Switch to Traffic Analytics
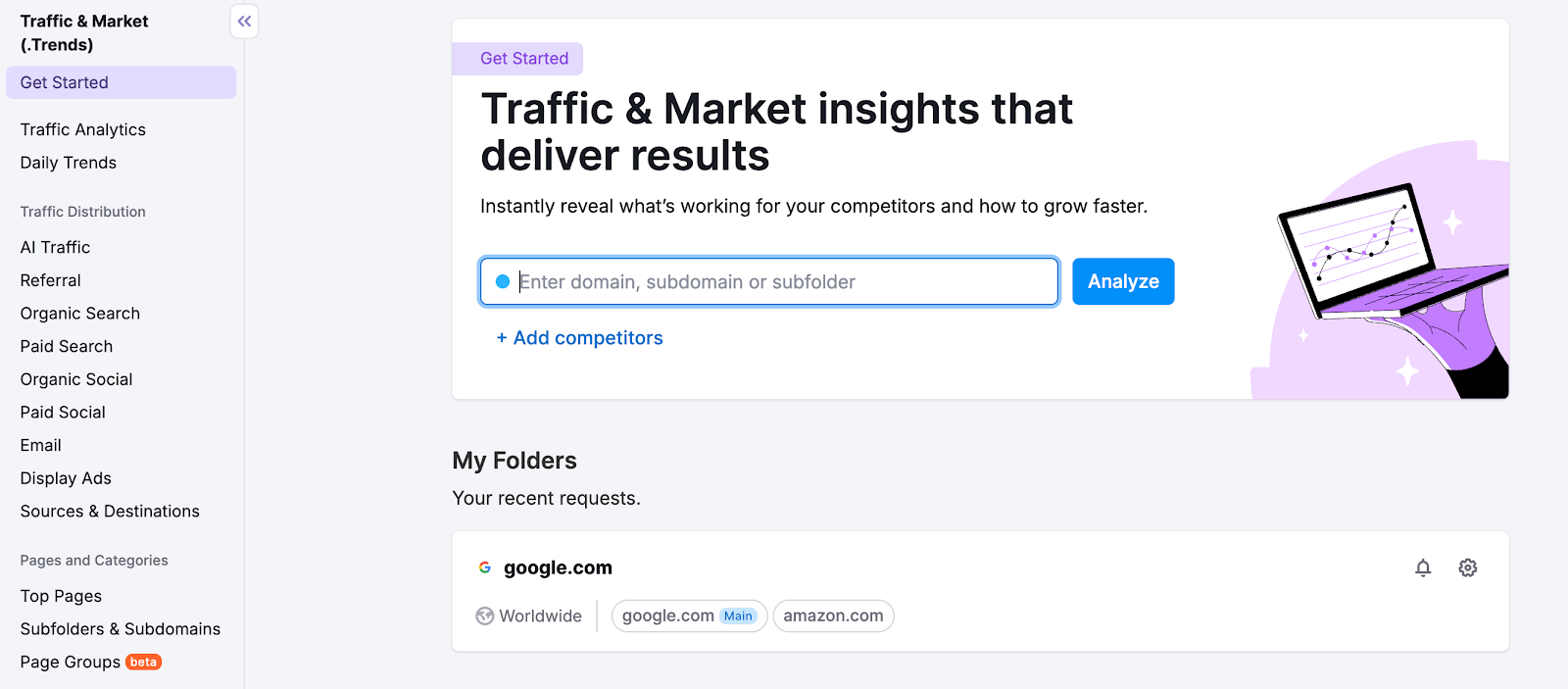The height and width of the screenshot is (689, 1568). tap(82, 128)
